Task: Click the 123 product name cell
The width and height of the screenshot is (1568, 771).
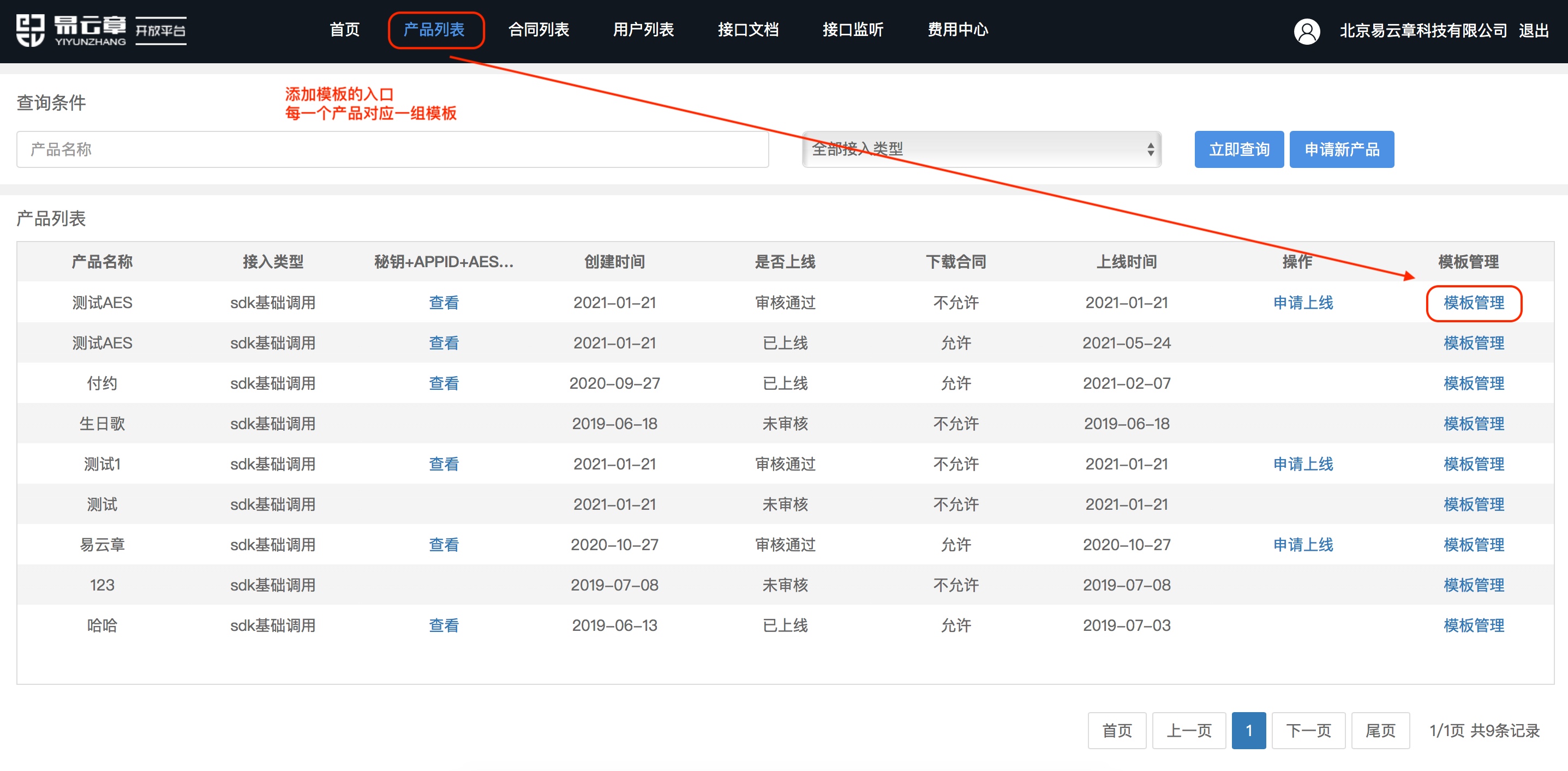Action: click(x=102, y=585)
